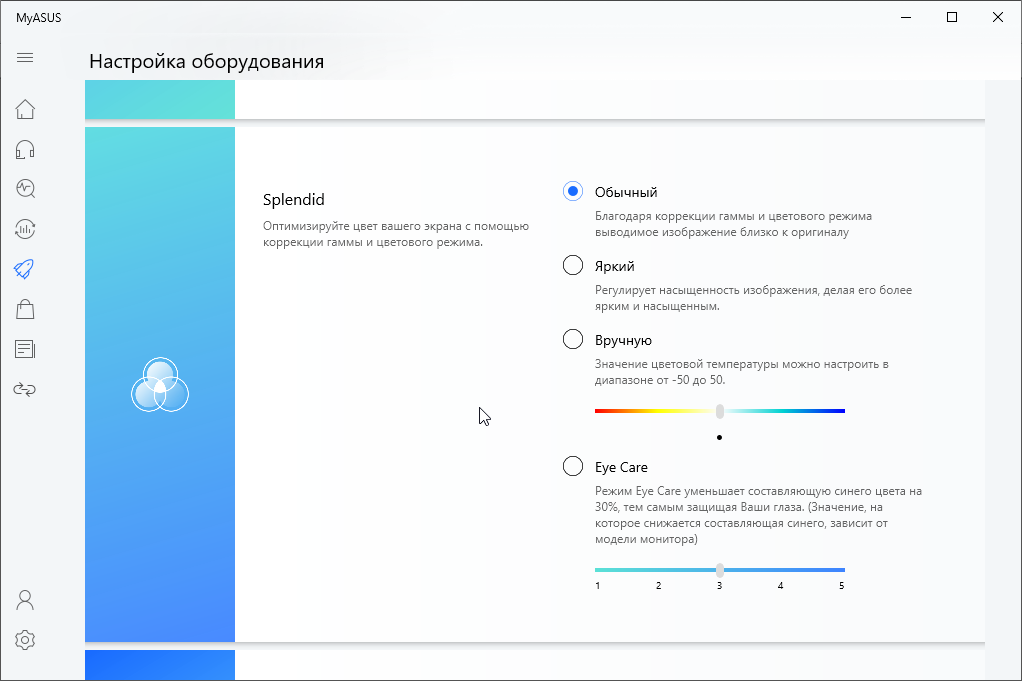1022x681 pixels.
Task: Open Customer Support headset icon
Action: [x=25, y=149]
